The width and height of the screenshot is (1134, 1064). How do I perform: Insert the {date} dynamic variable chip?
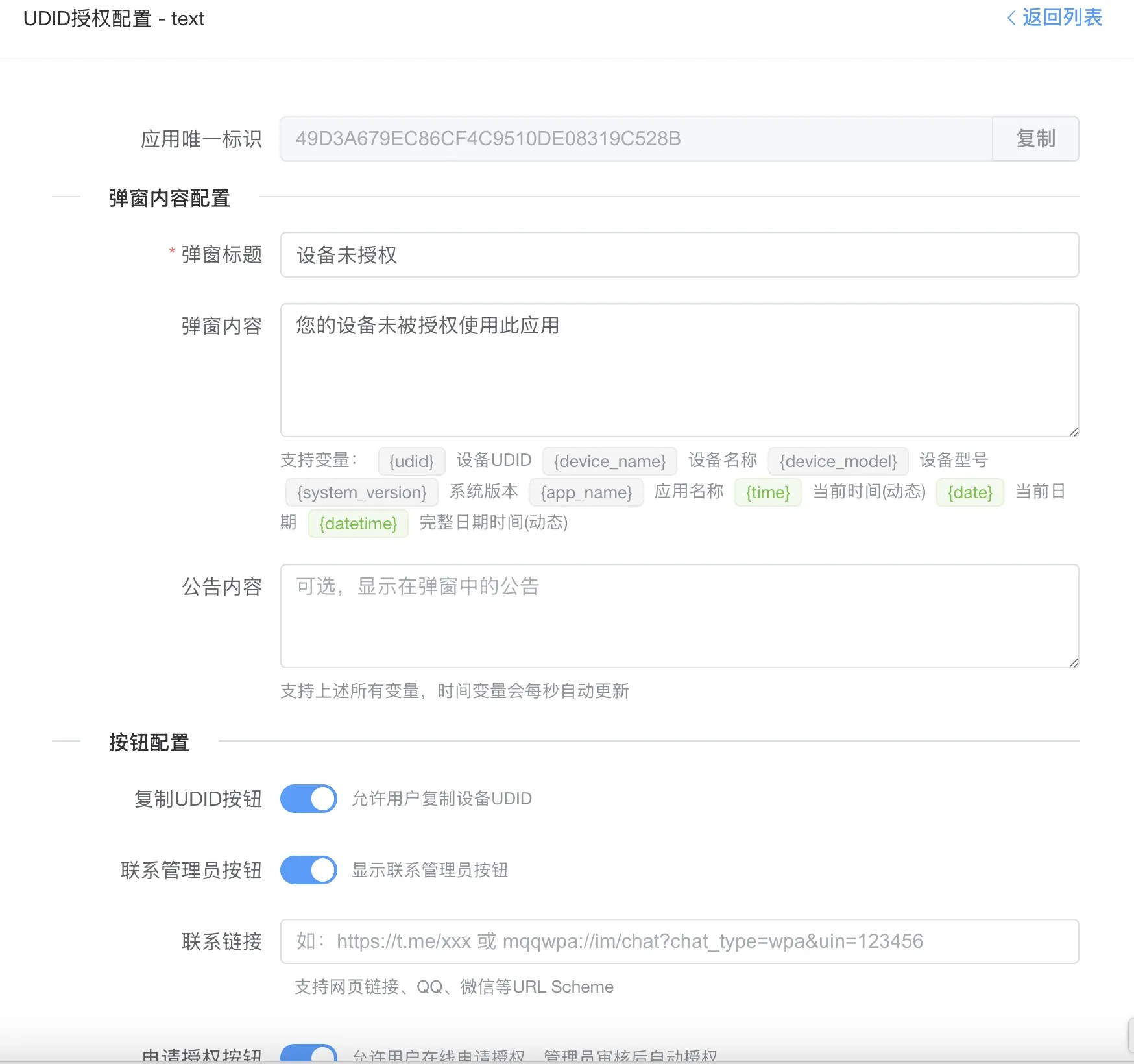point(971,492)
